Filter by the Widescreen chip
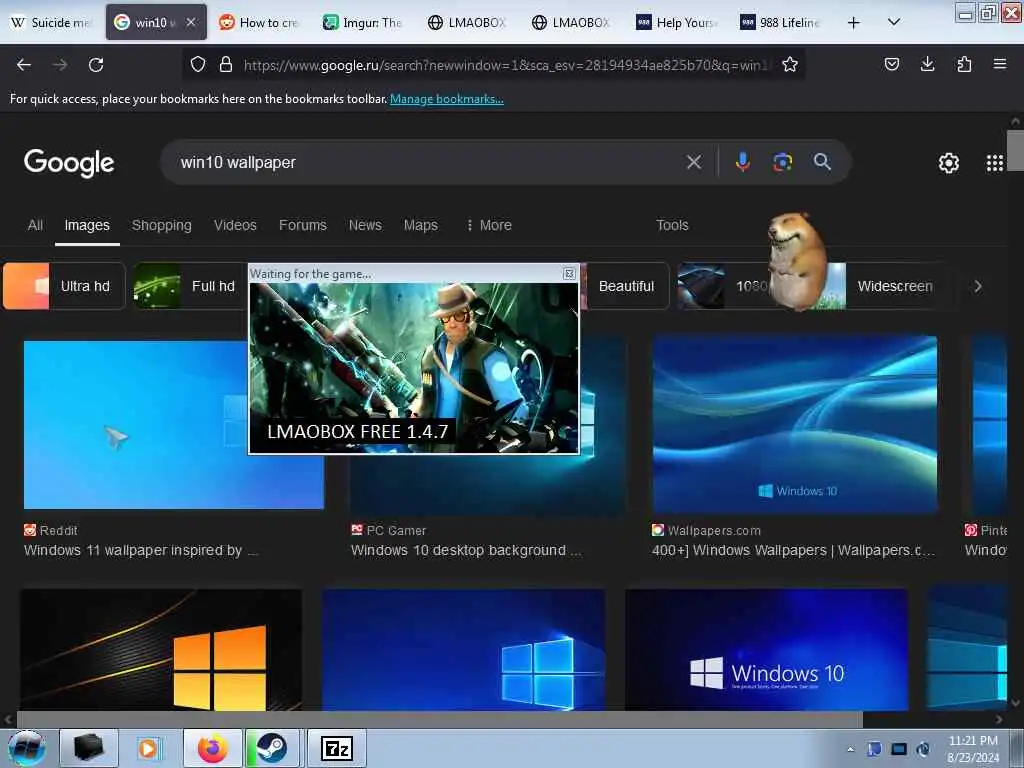The image size is (1024, 768). 894,286
